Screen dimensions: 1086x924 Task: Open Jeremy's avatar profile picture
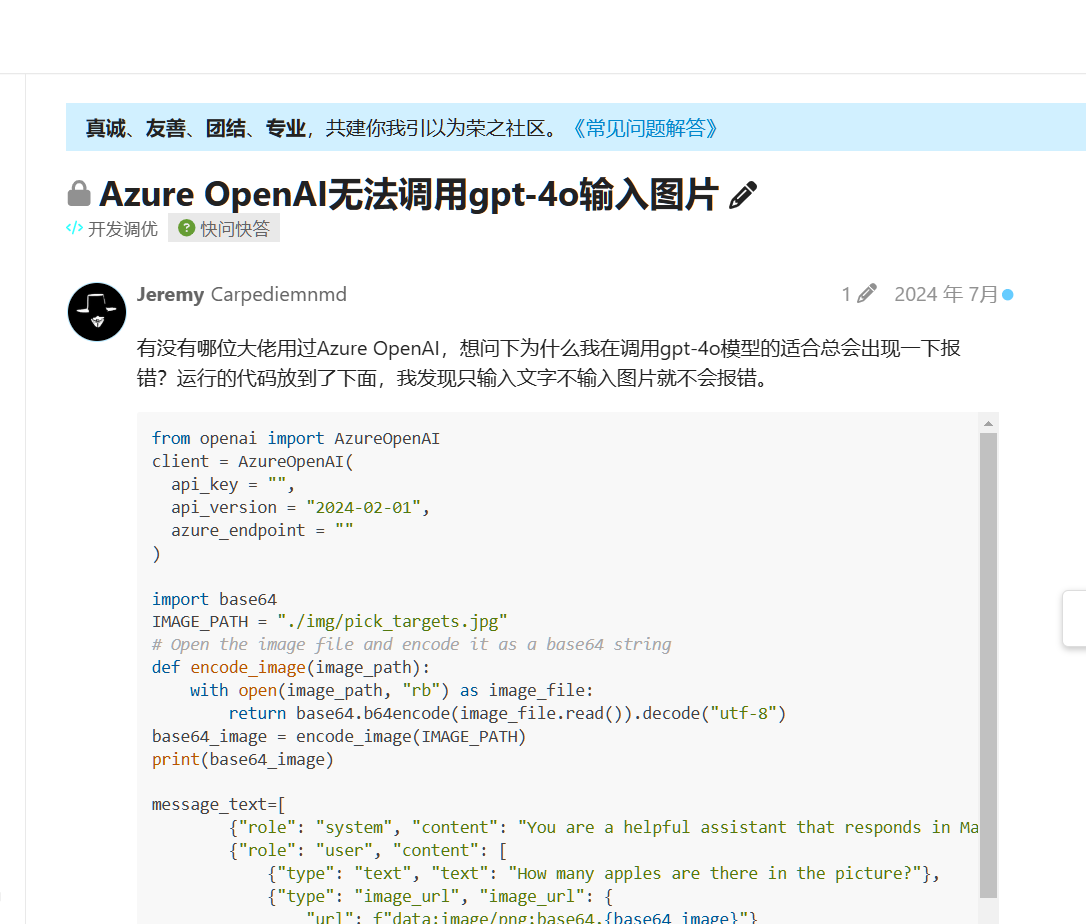pyautogui.click(x=97, y=312)
